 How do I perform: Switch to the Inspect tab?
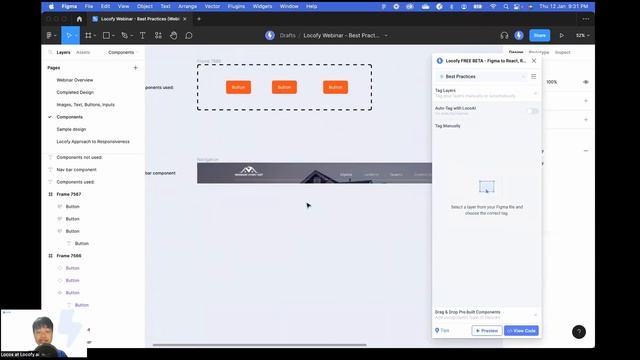point(562,52)
